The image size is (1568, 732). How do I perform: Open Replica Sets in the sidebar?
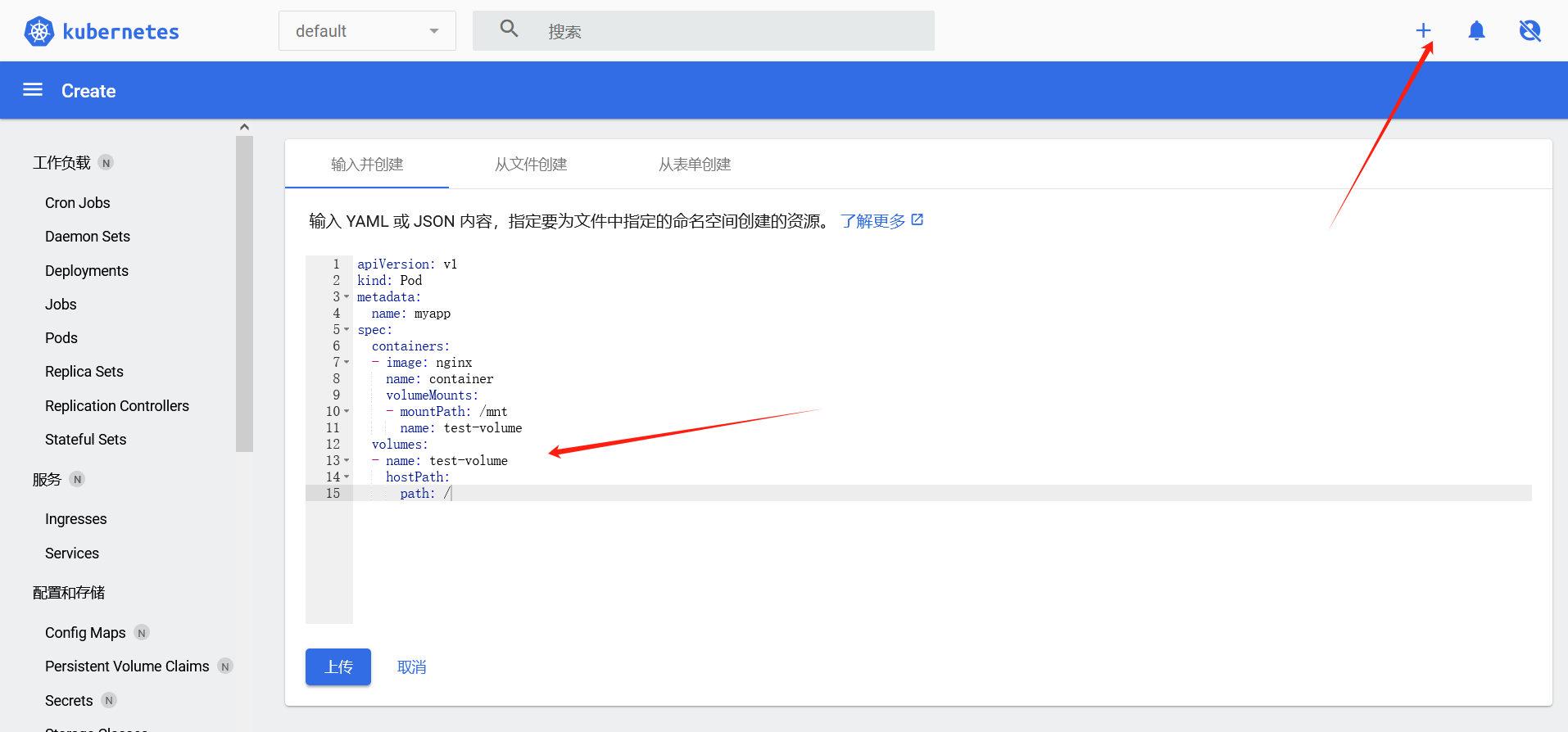[84, 372]
